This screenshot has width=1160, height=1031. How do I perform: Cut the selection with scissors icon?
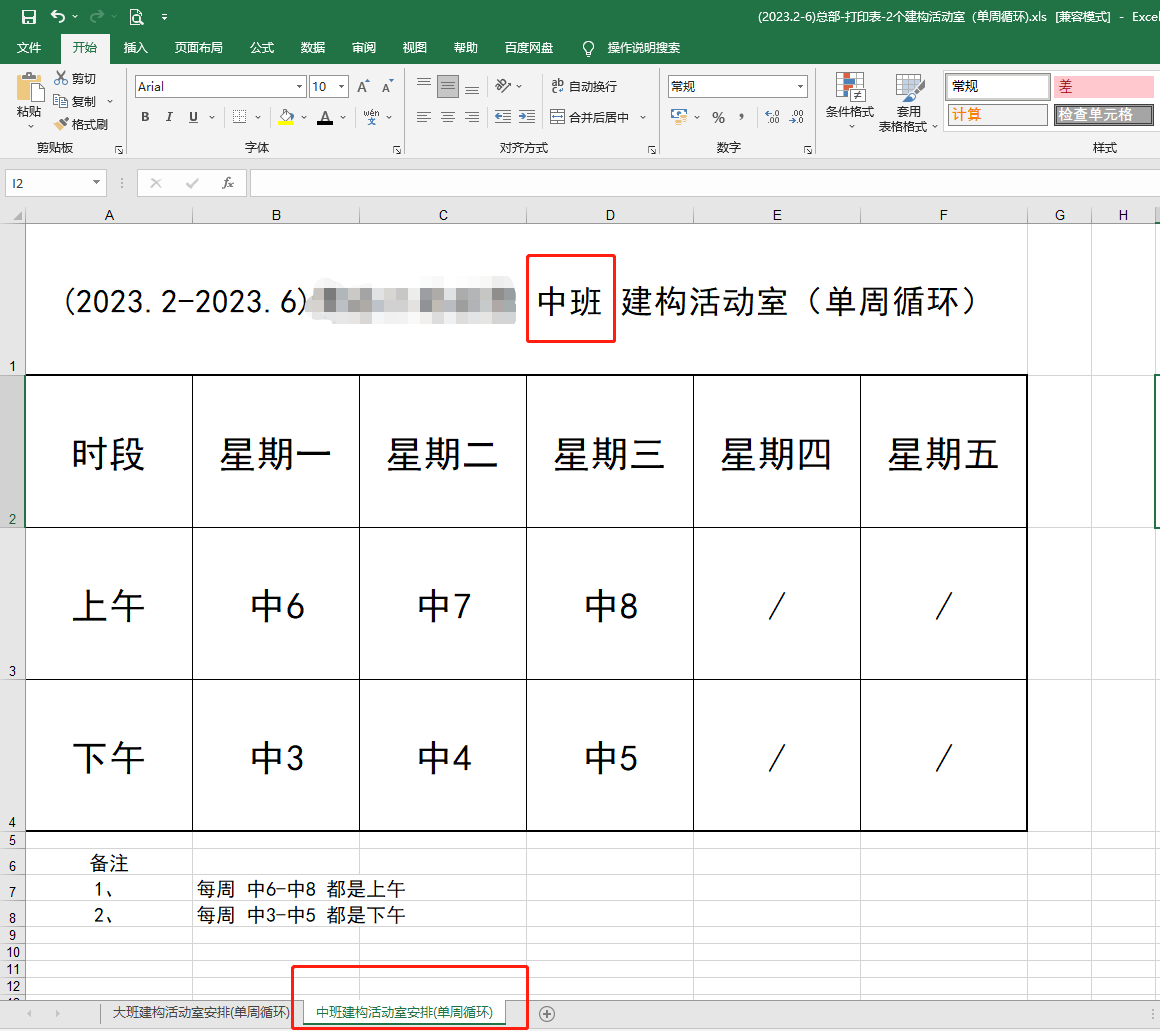tap(75, 78)
